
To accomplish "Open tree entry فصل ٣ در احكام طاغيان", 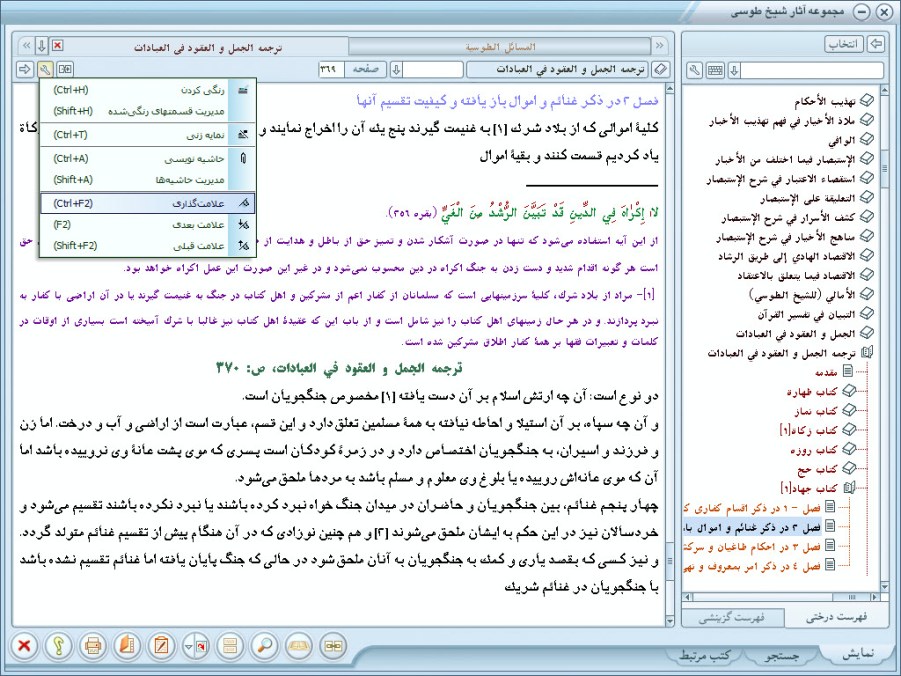I will (x=752, y=547).
